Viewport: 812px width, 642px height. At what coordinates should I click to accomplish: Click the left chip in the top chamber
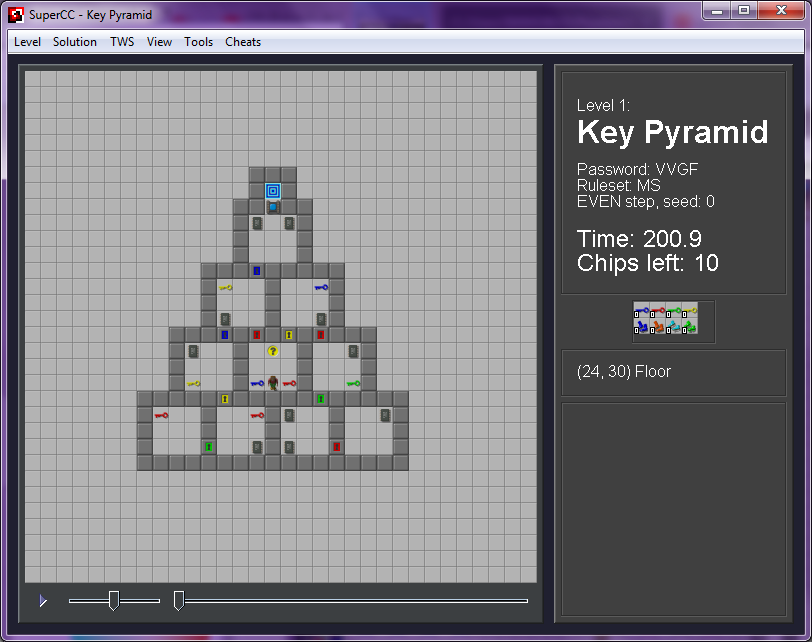click(x=257, y=223)
